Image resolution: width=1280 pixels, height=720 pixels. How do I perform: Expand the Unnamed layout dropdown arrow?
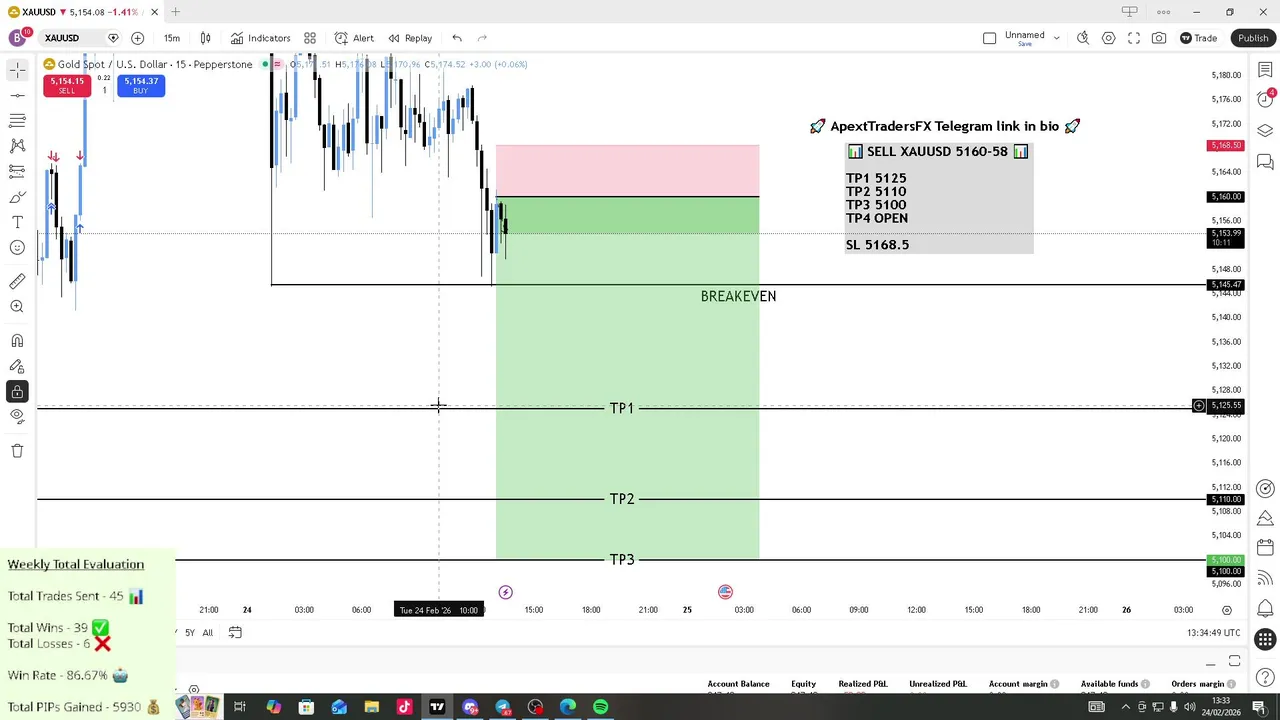click(x=1056, y=38)
